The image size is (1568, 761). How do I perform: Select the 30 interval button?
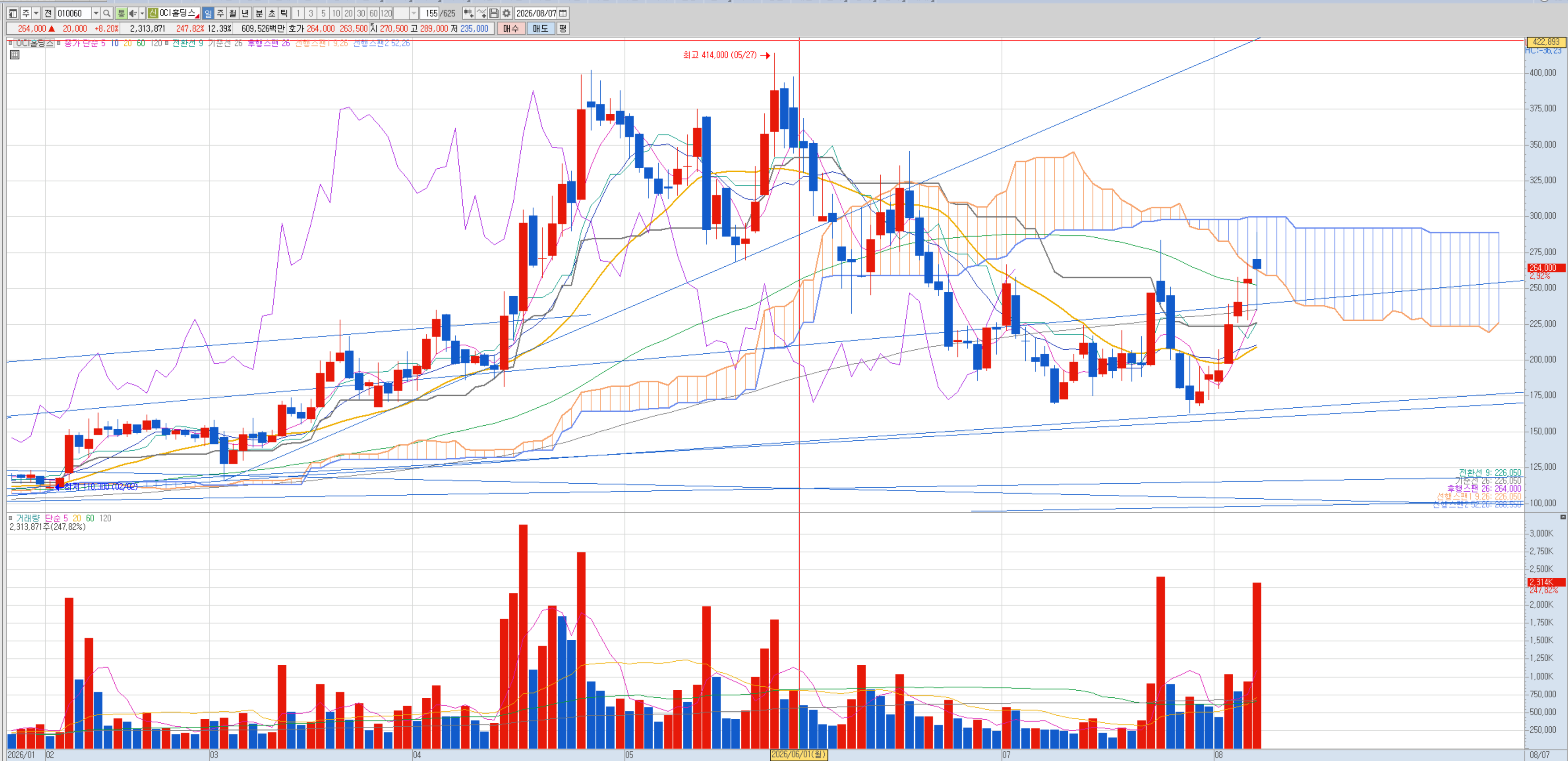pyautogui.click(x=361, y=13)
